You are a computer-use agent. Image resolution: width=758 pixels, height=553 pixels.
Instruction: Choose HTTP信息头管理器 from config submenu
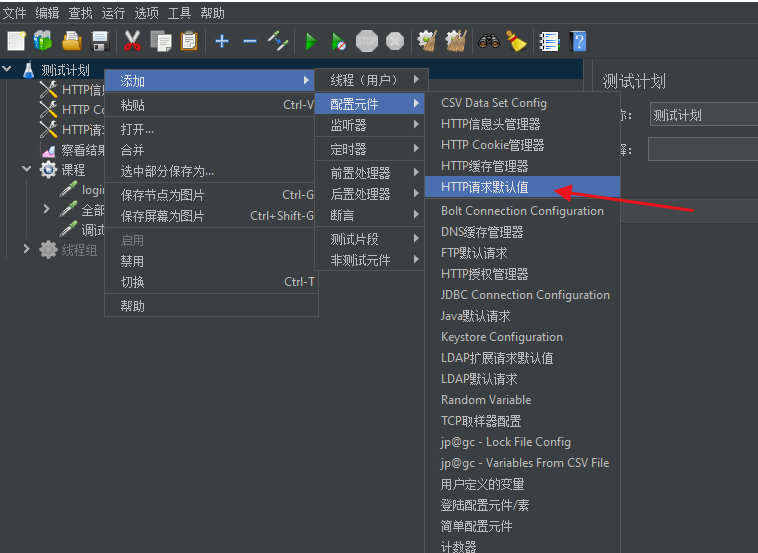[x=522, y=124]
